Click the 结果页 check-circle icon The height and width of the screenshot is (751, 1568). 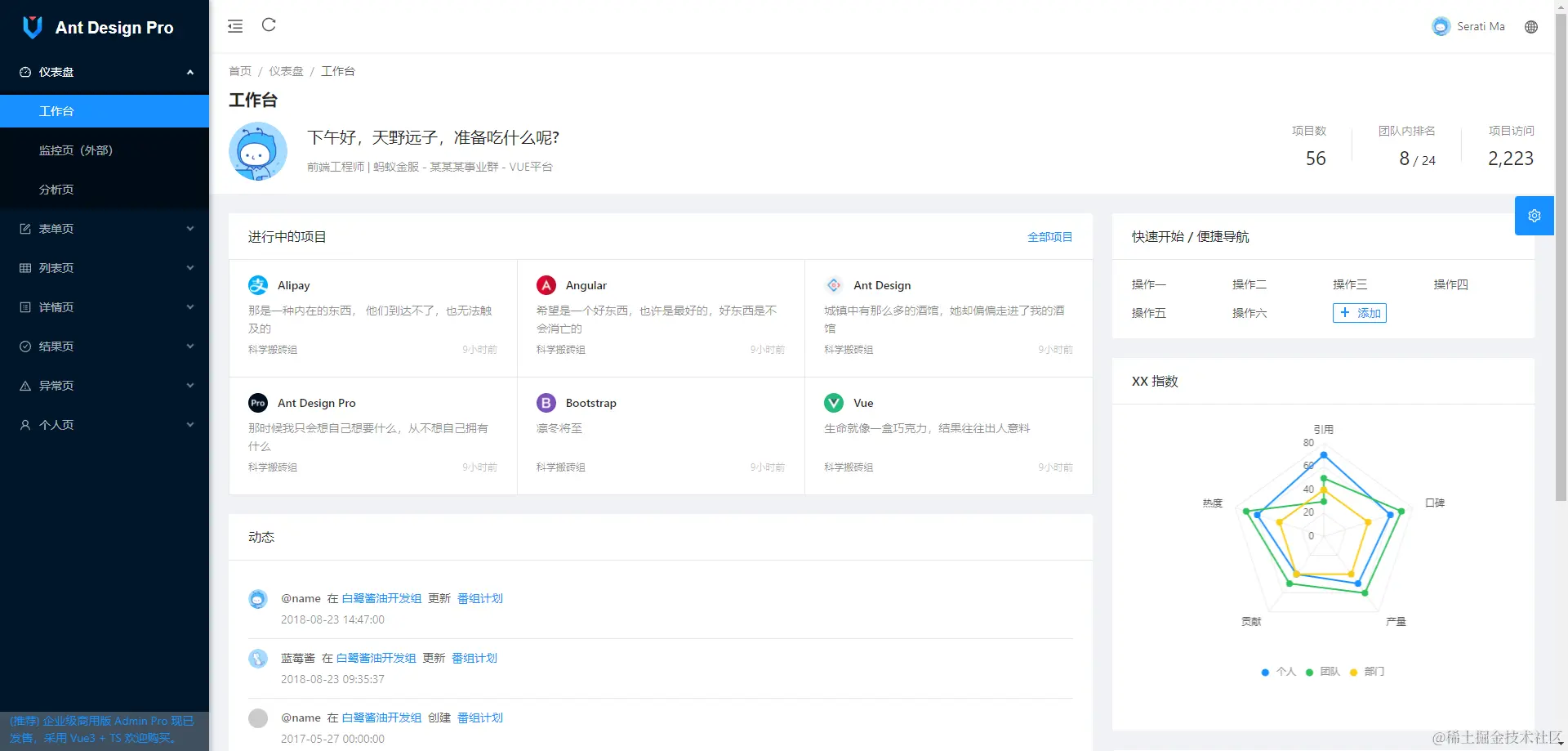[25, 346]
